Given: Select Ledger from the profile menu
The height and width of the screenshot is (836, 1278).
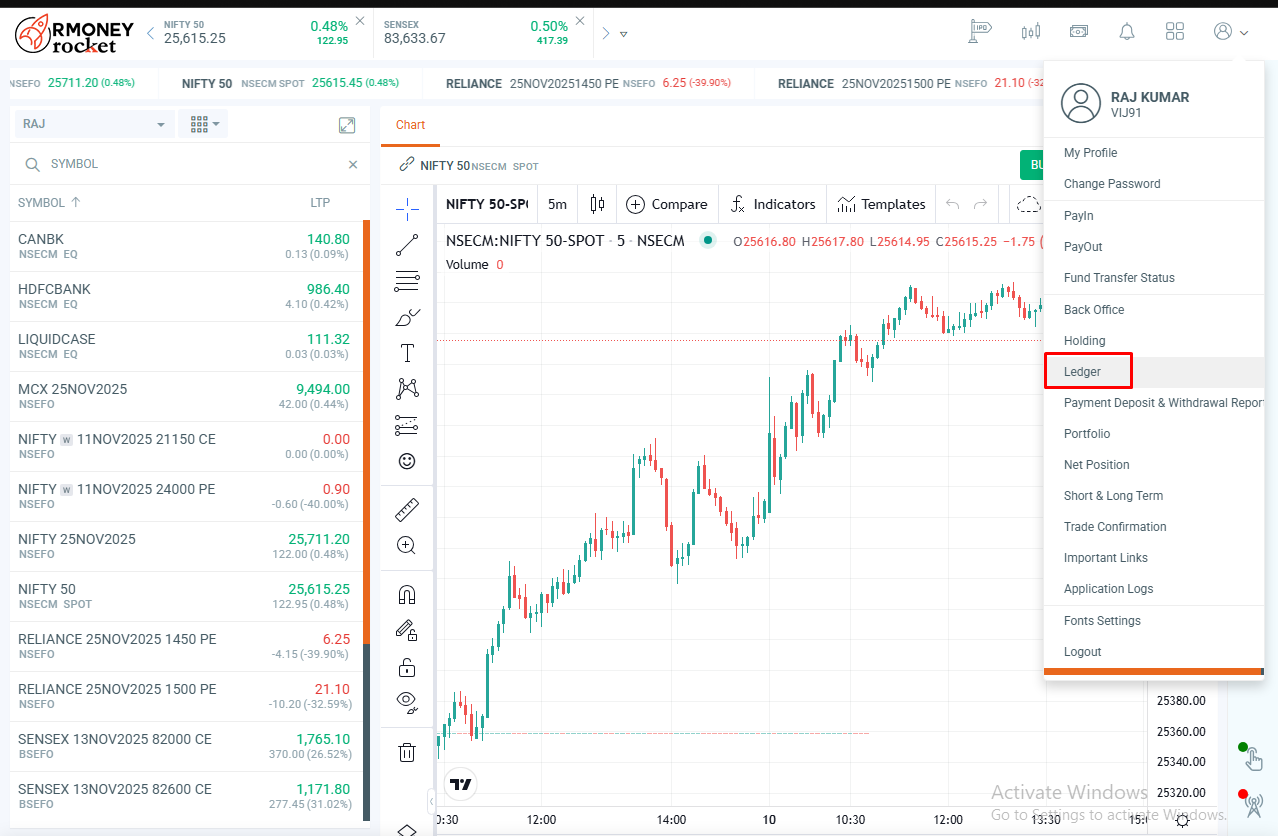Looking at the screenshot, I should 1083,372.
